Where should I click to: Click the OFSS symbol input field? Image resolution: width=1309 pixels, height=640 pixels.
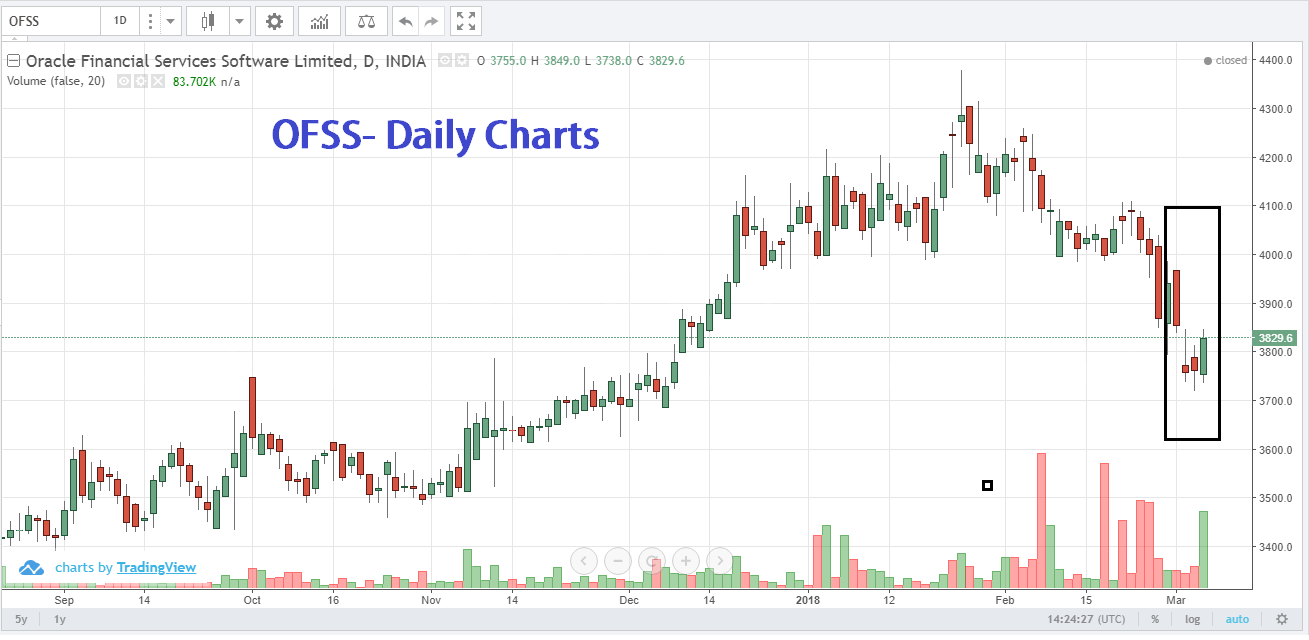52,20
